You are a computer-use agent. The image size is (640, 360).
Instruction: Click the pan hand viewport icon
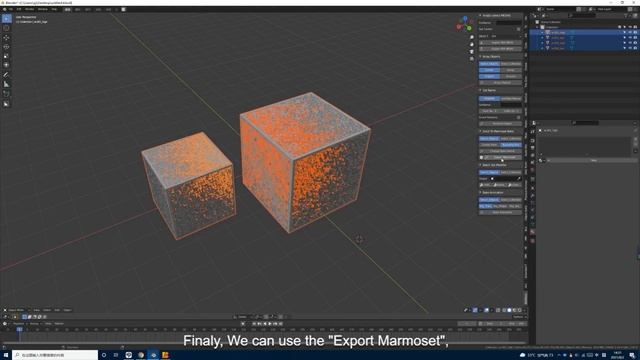point(472,44)
